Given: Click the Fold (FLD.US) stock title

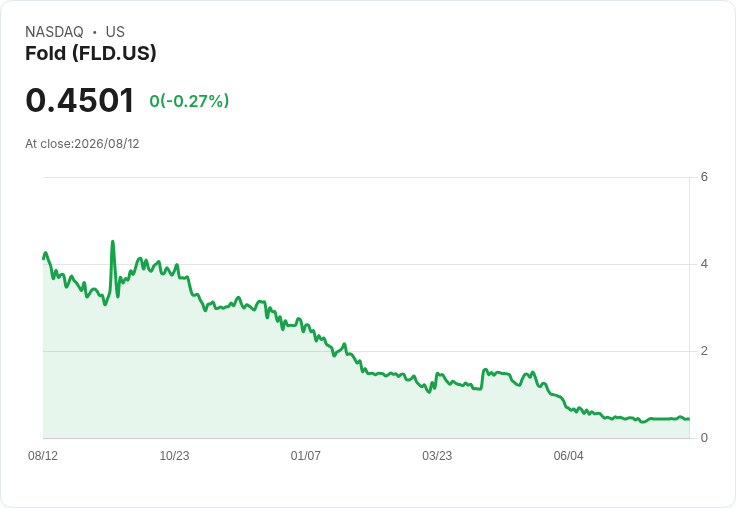Looking at the screenshot, I should pyautogui.click(x=91, y=53).
